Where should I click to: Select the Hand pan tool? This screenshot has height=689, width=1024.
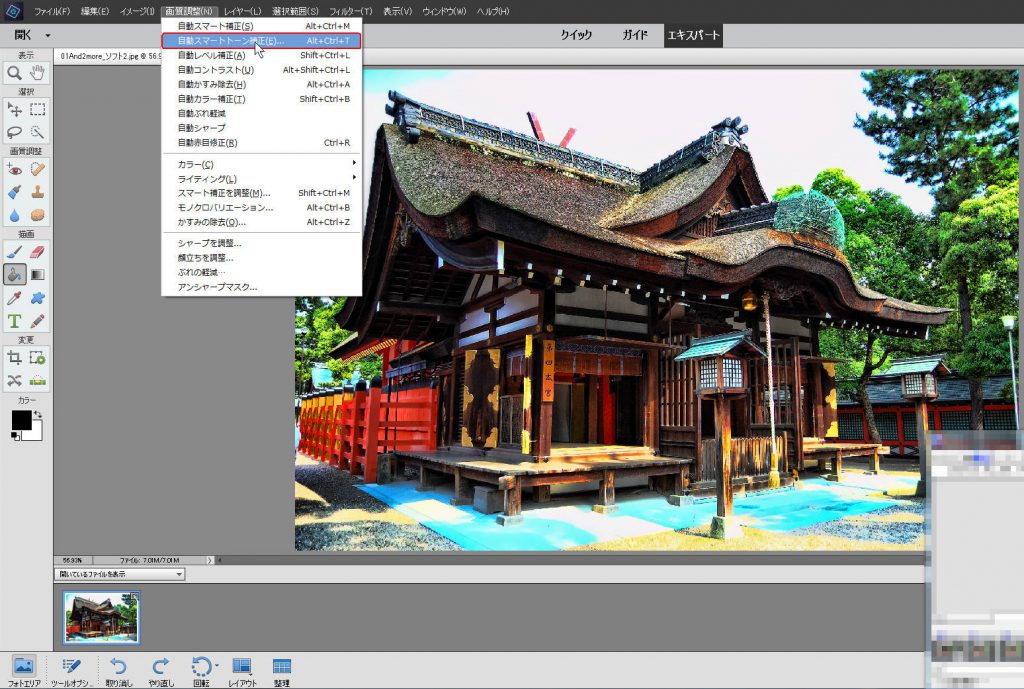pos(37,72)
